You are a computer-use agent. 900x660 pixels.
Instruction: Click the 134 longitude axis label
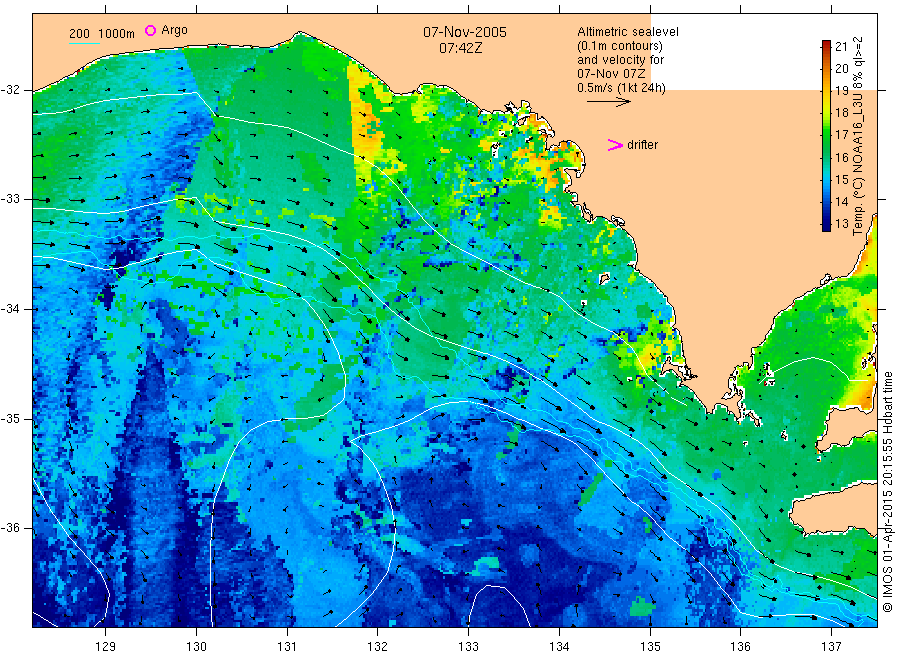click(559, 647)
